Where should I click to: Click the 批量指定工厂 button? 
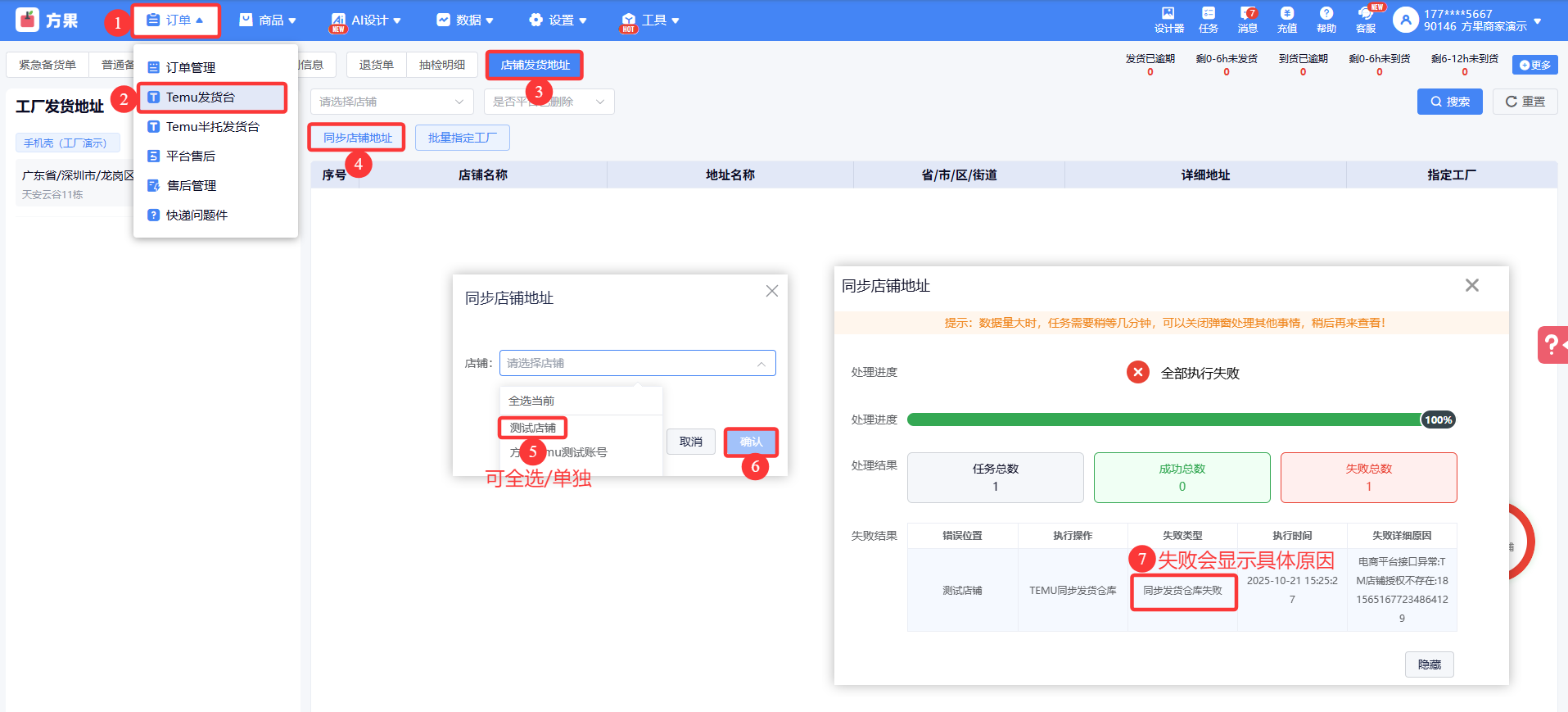pos(462,138)
